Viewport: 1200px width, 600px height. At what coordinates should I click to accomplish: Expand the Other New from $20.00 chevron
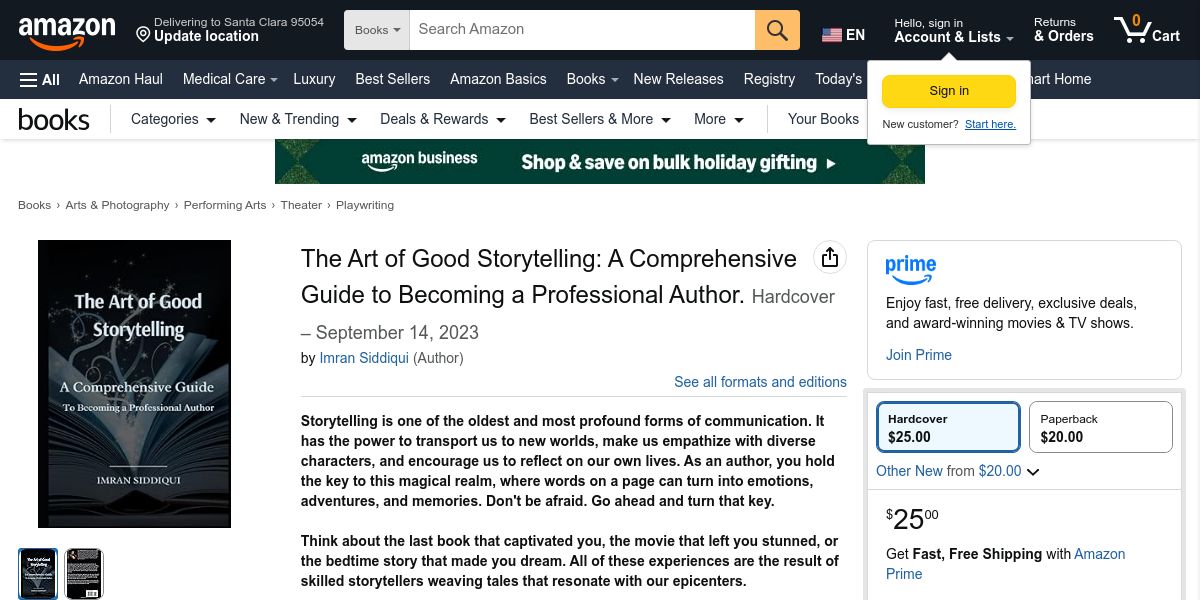[1033, 472]
